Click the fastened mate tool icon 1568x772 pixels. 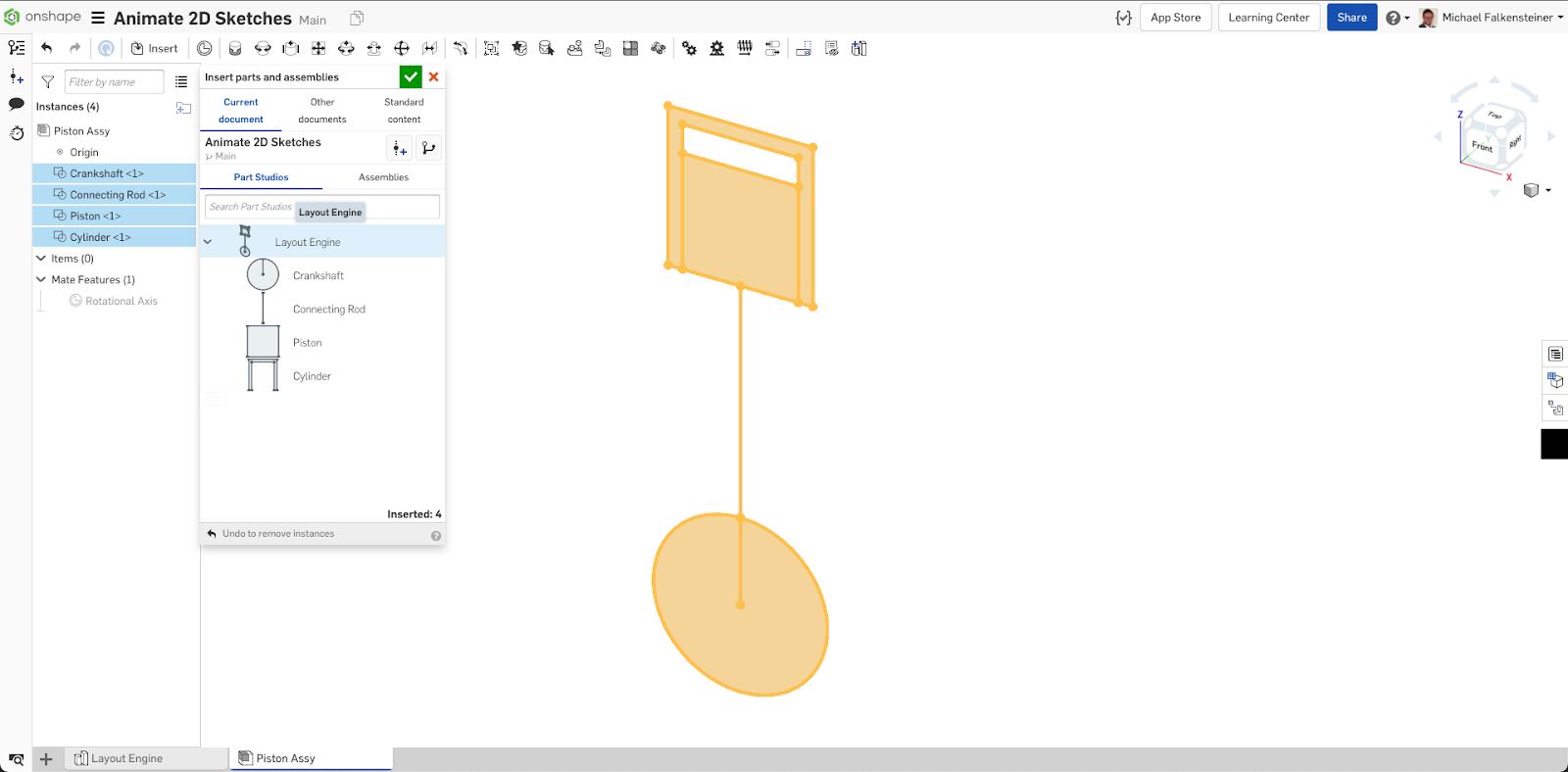[x=235, y=48]
